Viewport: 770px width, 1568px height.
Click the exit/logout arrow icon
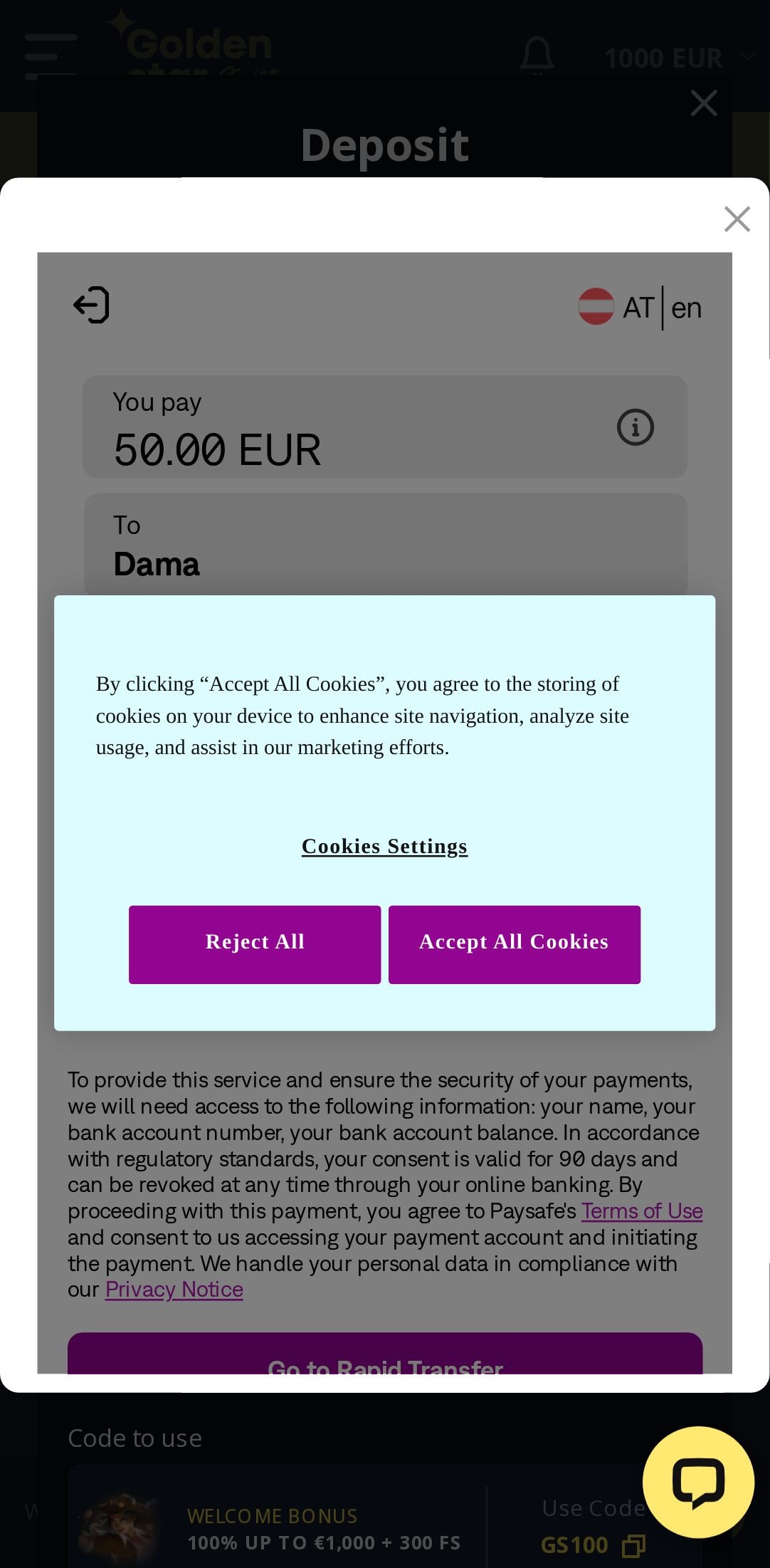(x=92, y=305)
